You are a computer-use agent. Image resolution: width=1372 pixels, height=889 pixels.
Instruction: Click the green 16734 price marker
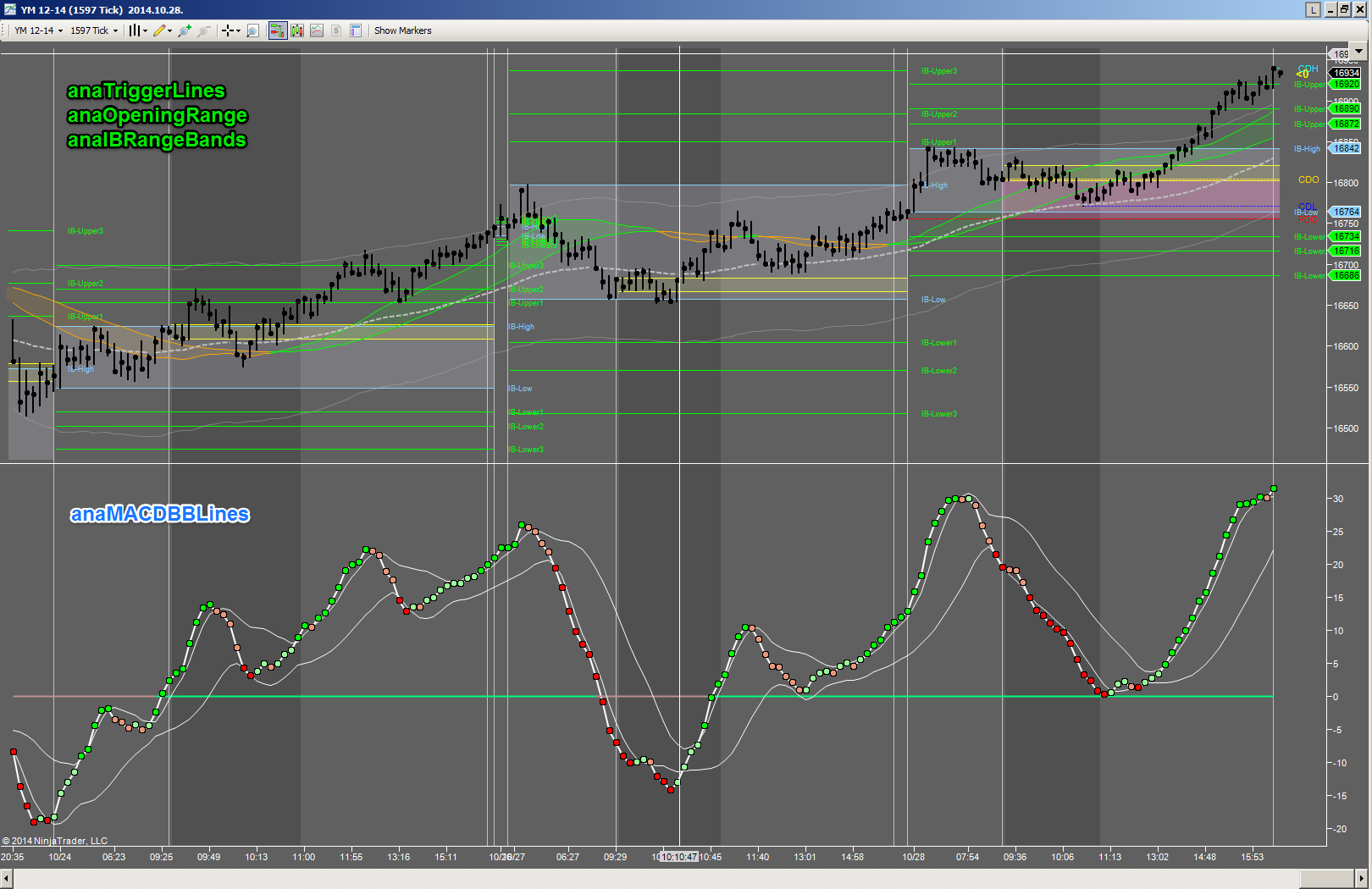[x=1347, y=236]
